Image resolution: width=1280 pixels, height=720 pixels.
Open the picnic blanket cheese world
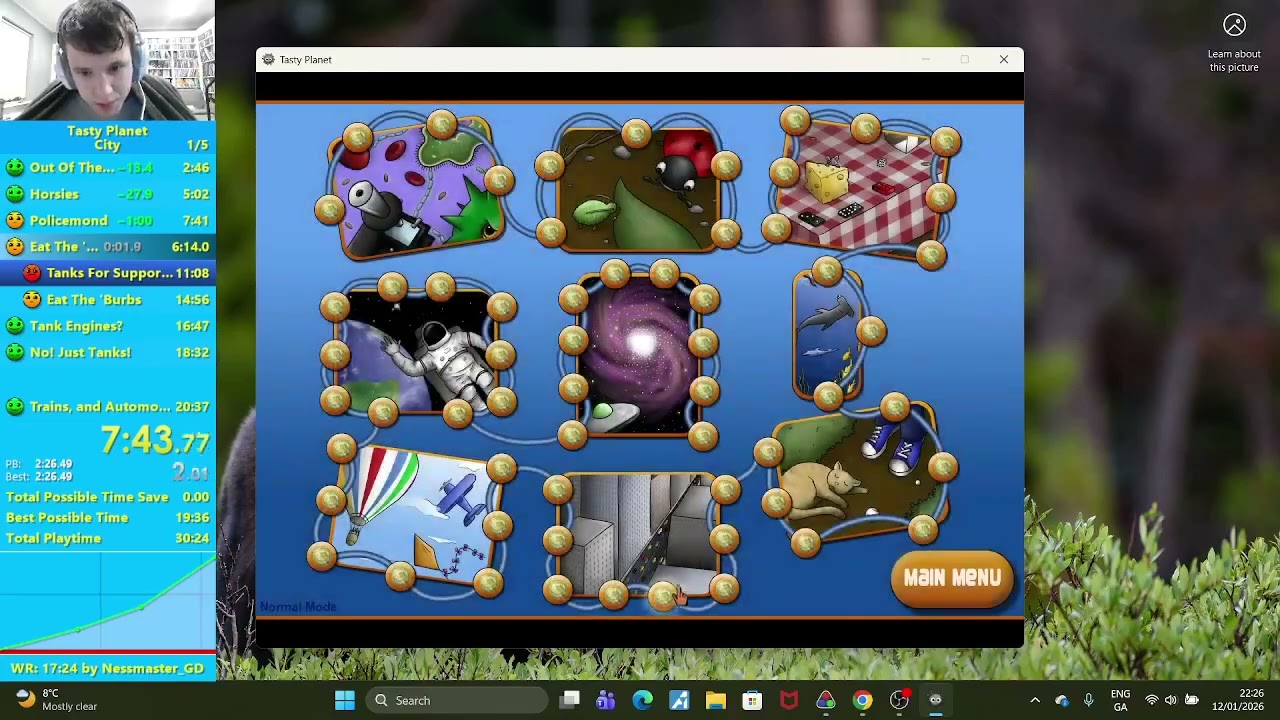(x=864, y=190)
